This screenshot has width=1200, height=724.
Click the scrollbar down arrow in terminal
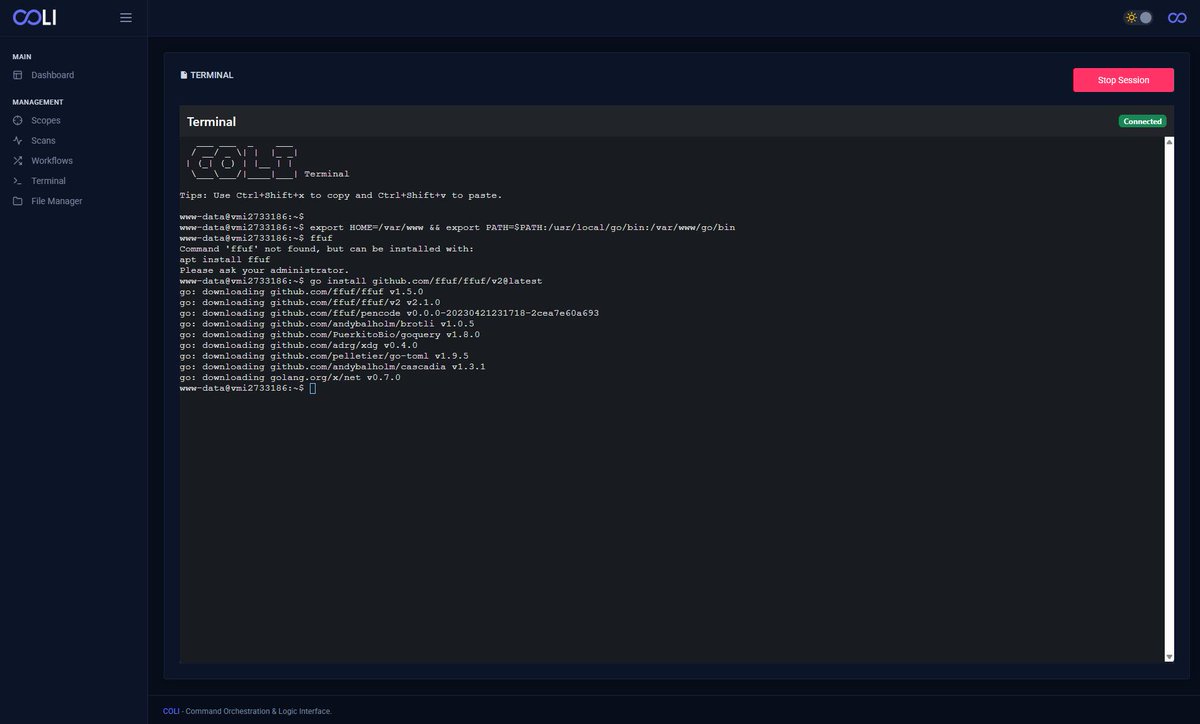[x=1169, y=656]
